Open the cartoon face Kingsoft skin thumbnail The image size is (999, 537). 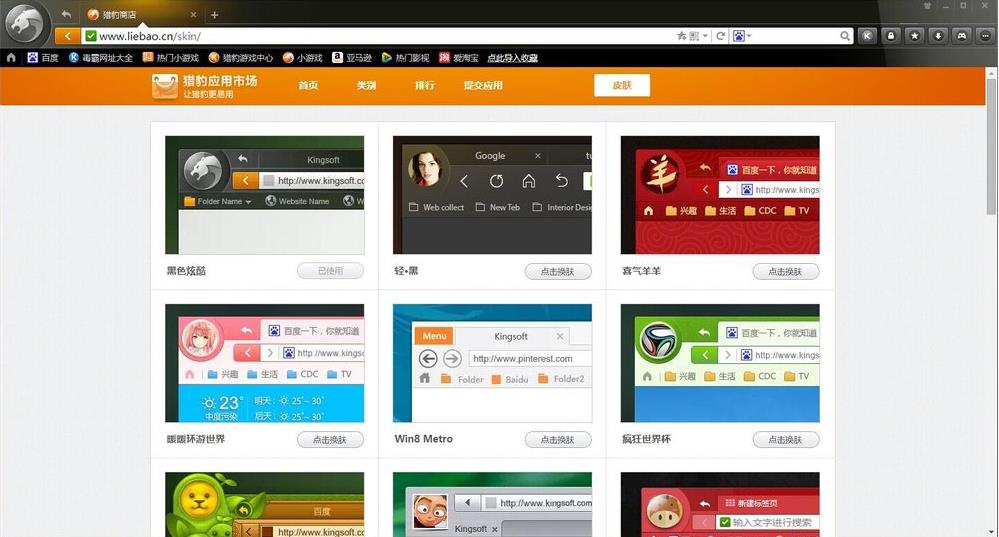pyautogui.click(x=492, y=505)
